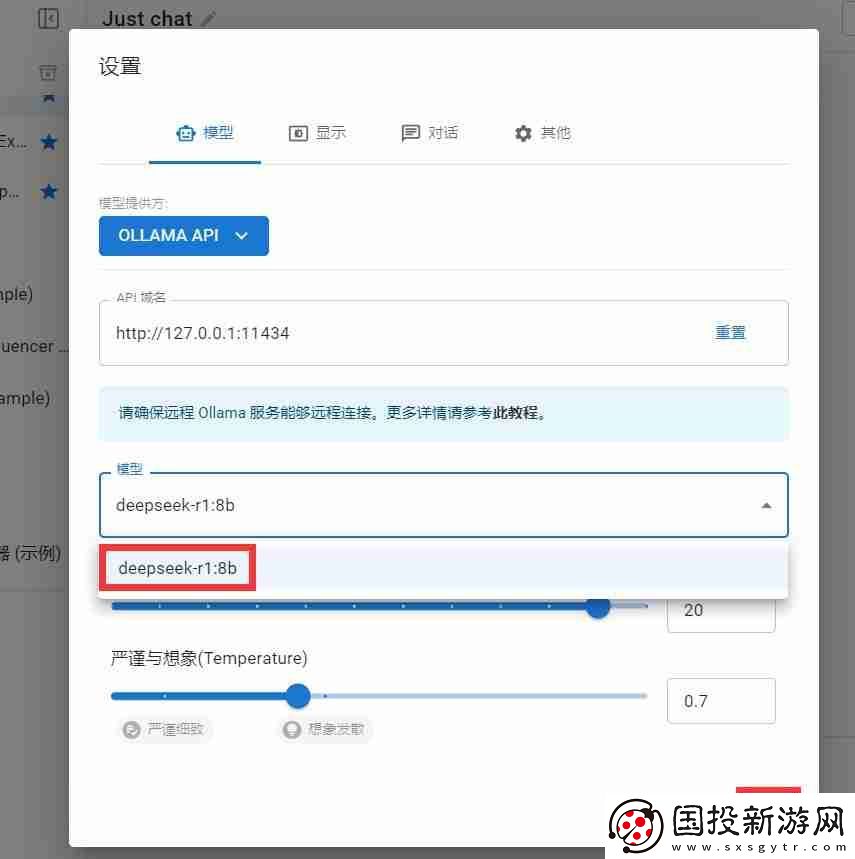Switch to the 其他 settings tab
This screenshot has height=859, width=855.
pyautogui.click(x=543, y=132)
